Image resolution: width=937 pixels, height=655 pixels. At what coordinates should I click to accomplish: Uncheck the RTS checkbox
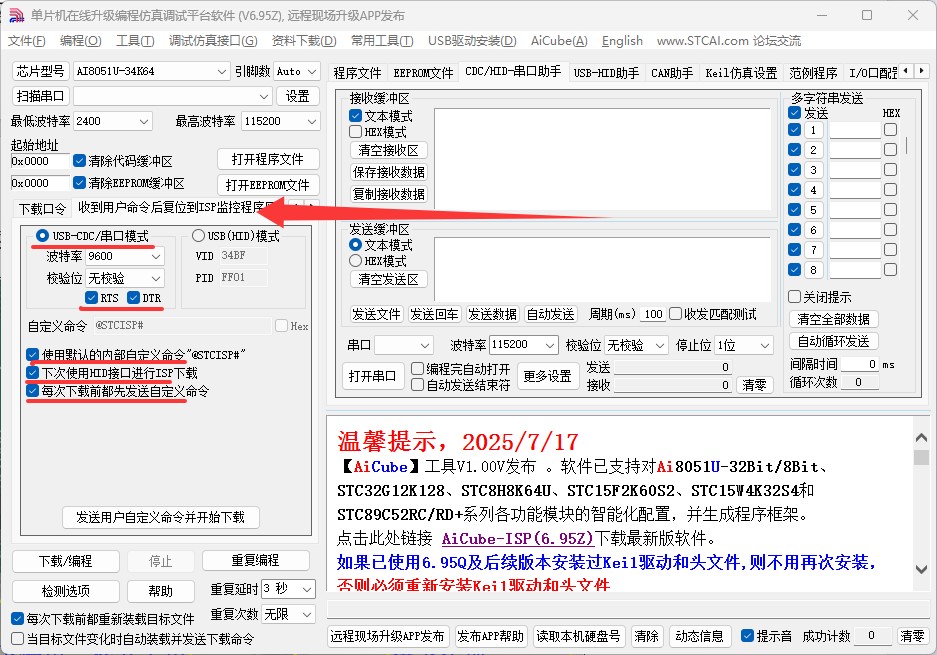point(93,298)
